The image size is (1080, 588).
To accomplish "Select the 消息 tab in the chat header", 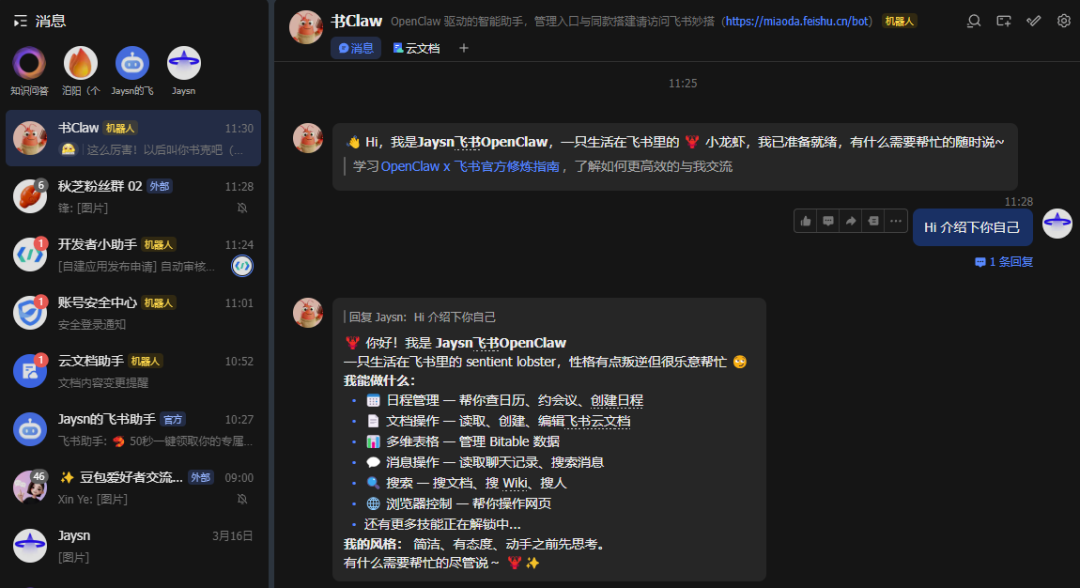I will pyautogui.click(x=357, y=47).
